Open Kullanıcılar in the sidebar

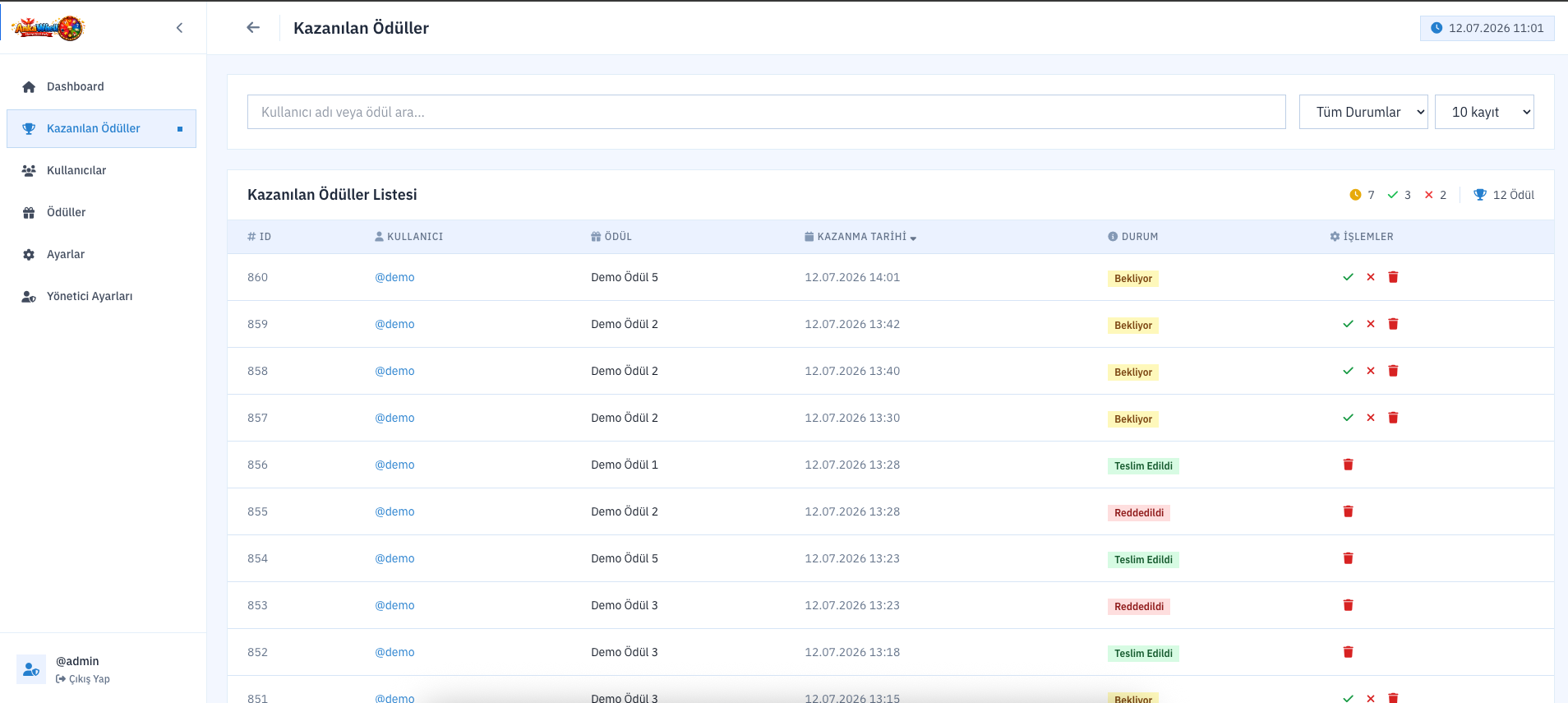(x=101, y=170)
